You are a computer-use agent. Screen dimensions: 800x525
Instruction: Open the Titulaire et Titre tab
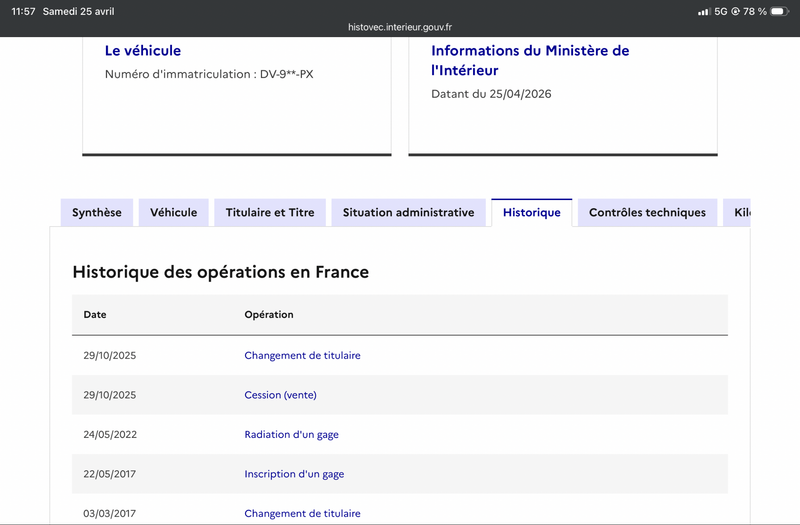coord(270,212)
